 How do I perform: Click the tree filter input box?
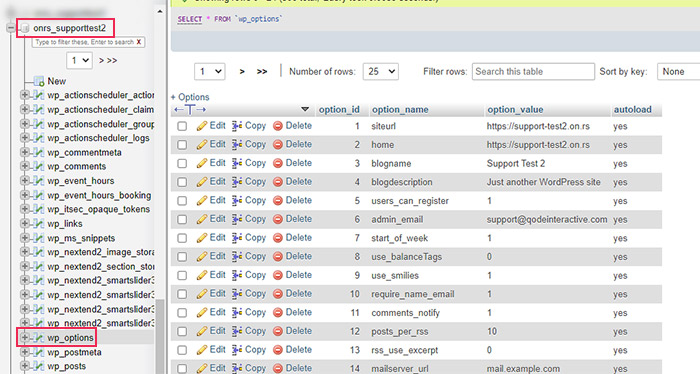(88, 42)
